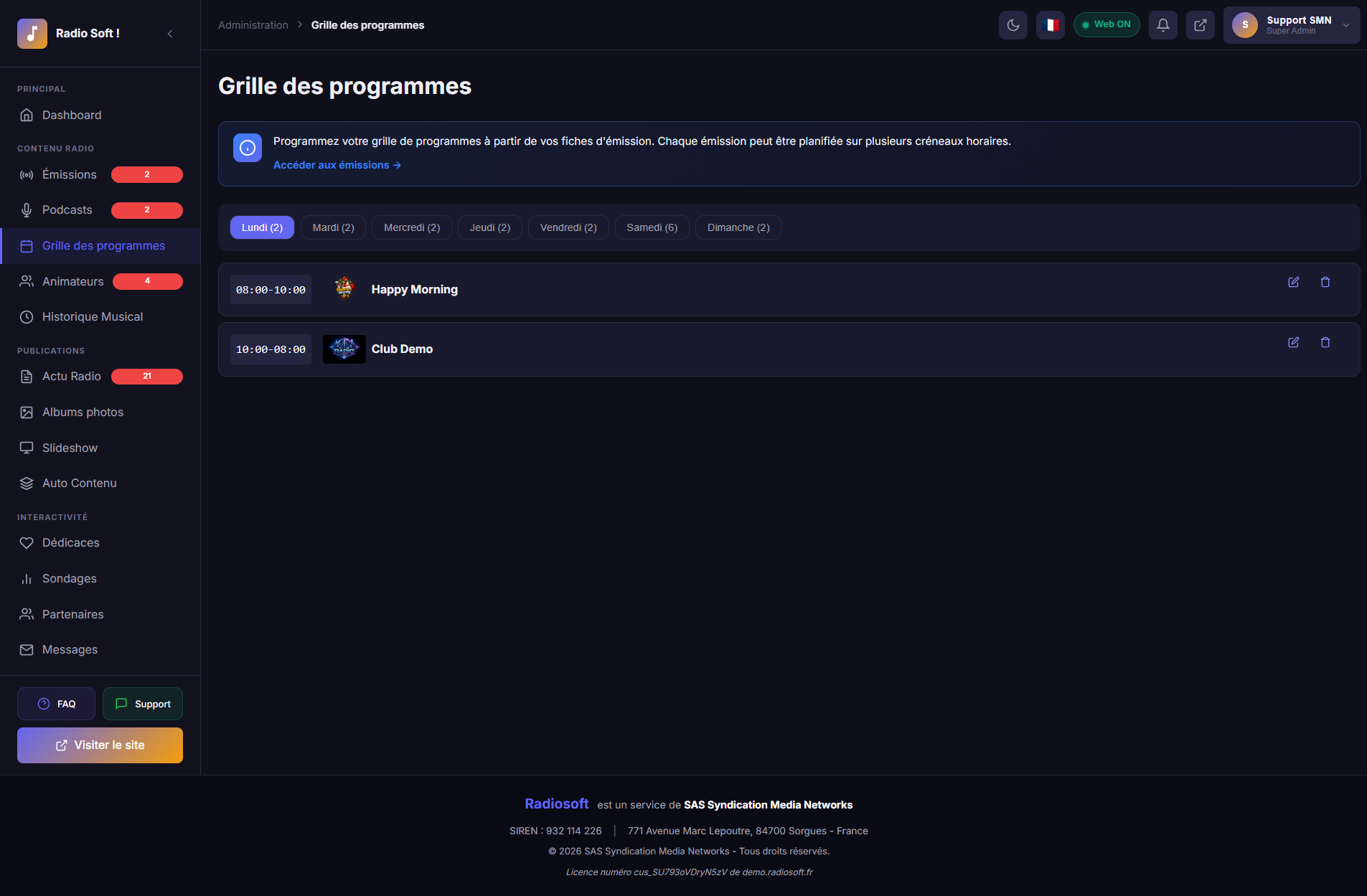
Task: Navigate back via the Administration breadcrumb
Action: tap(253, 24)
